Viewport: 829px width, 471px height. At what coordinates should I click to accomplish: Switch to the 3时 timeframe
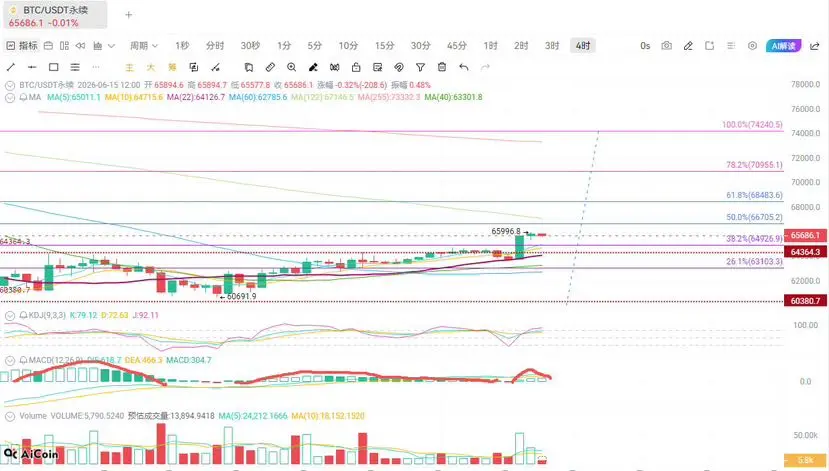pos(552,46)
